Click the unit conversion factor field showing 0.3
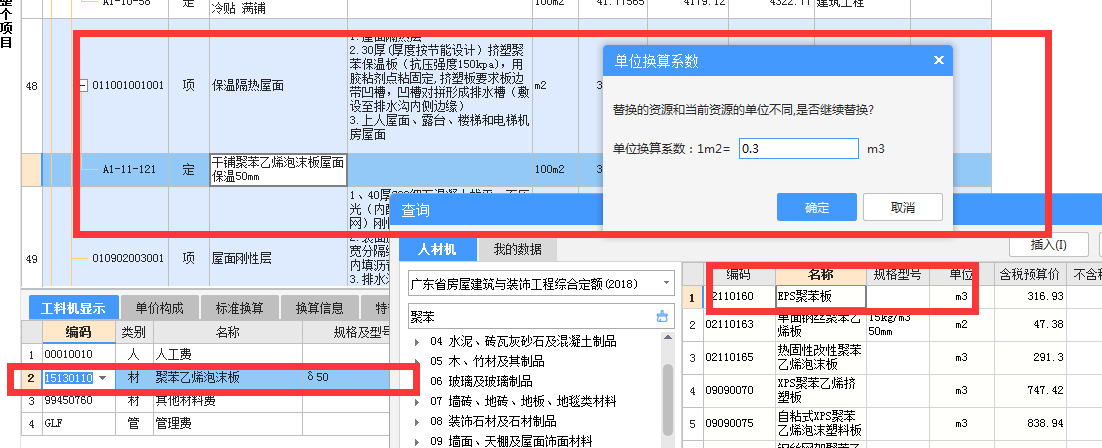Image resolution: width=1102 pixels, height=448 pixels. 798,148
